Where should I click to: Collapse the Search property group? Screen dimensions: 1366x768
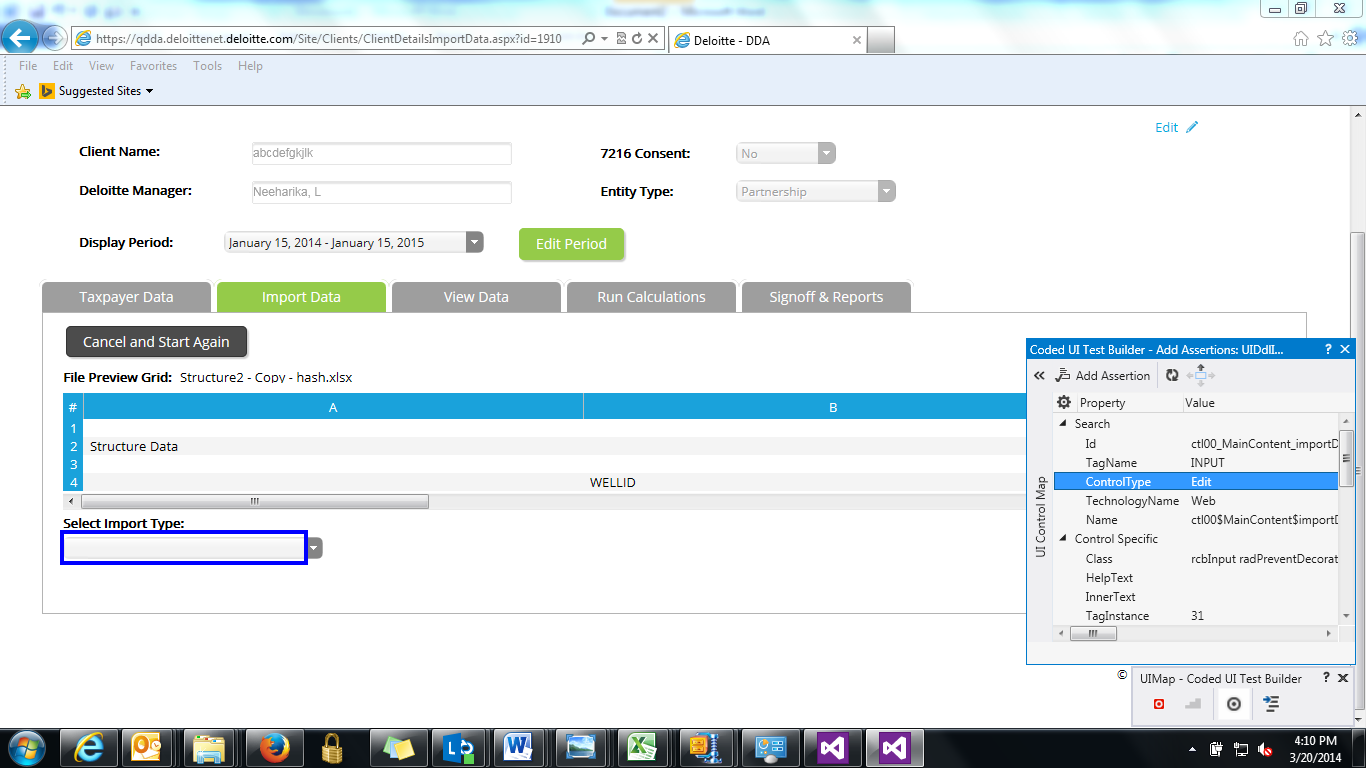[1062, 424]
